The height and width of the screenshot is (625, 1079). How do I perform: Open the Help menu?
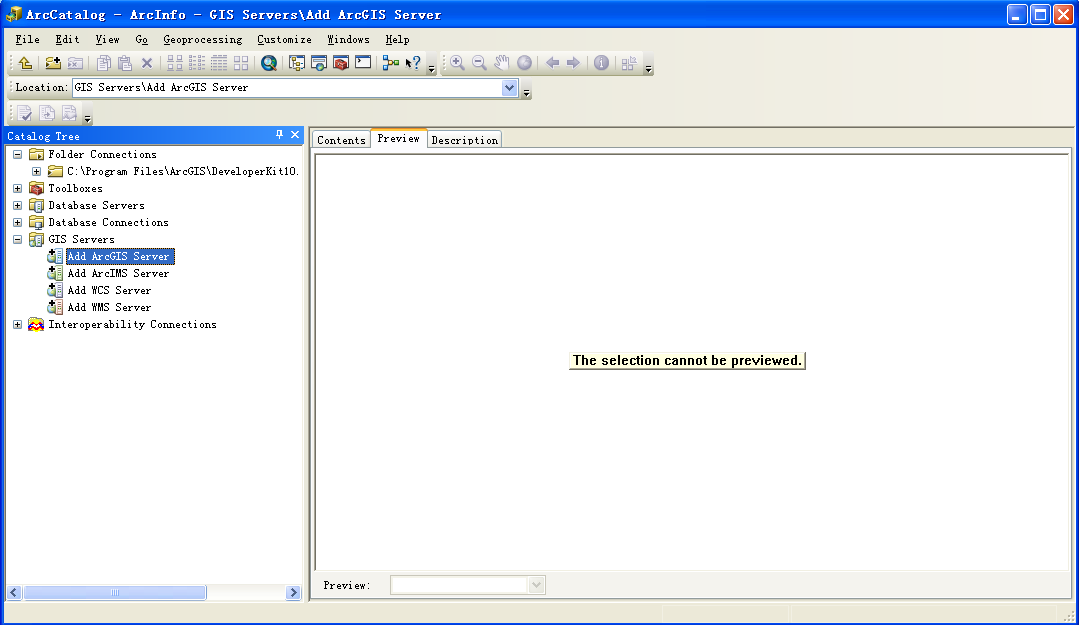pyautogui.click(x=397, y=39)
